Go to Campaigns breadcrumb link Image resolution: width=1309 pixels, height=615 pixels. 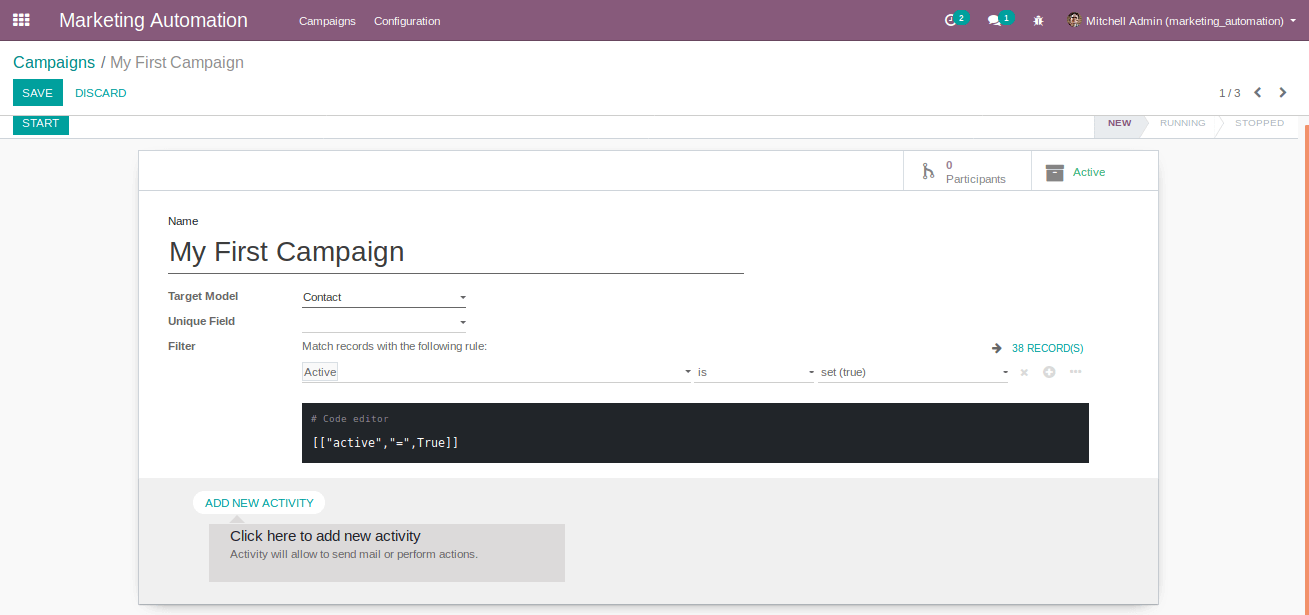(x=54, y=62)
